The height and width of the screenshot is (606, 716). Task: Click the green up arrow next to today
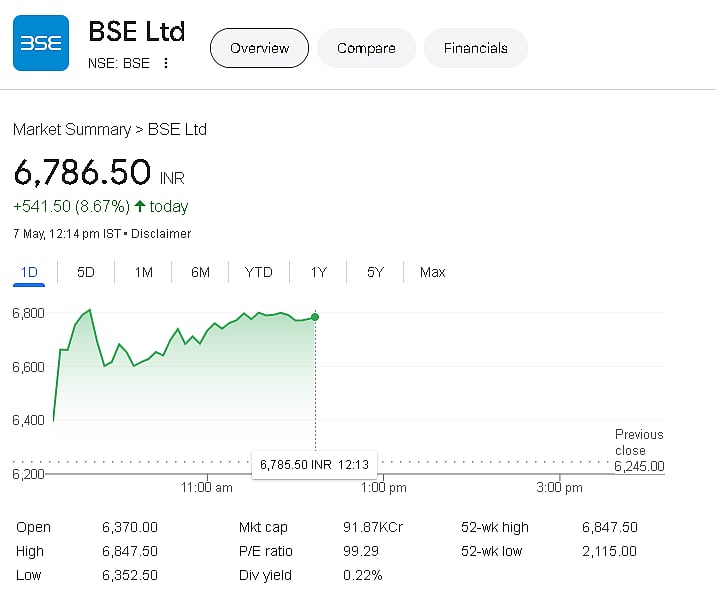[x=140, y=206]
